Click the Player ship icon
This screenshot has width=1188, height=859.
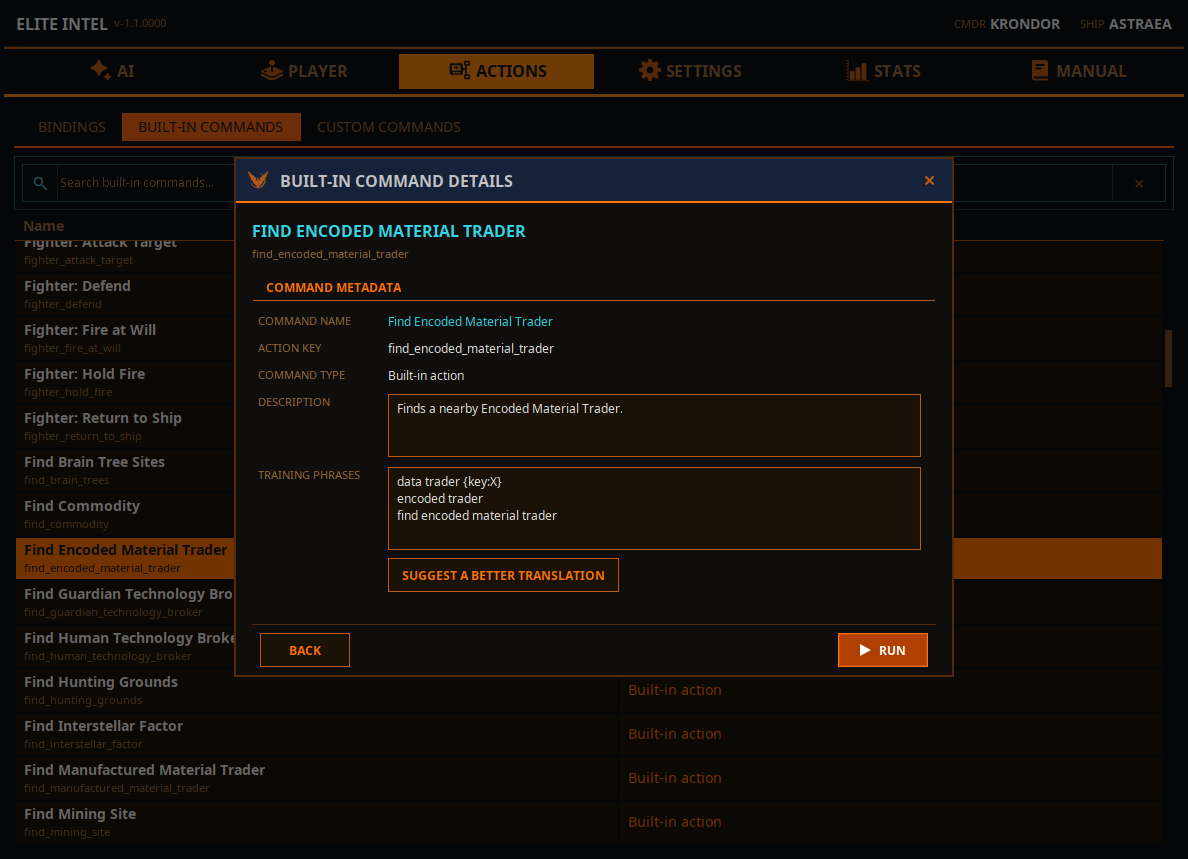tap(271, 70)
